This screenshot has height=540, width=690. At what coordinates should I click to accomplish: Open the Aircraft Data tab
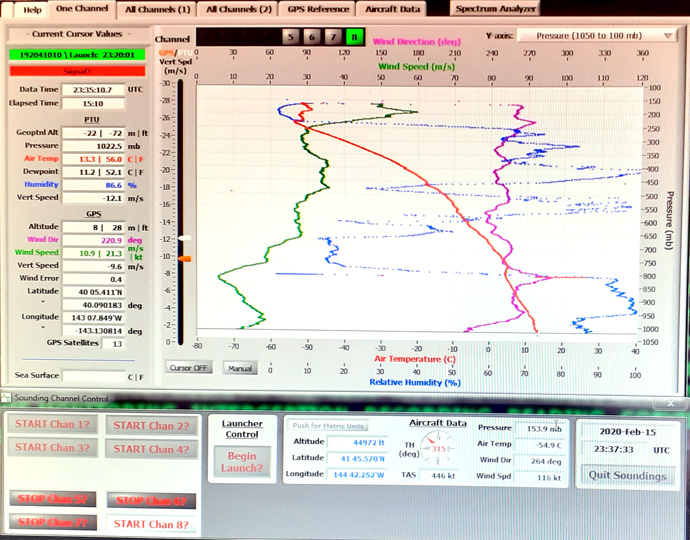(392, 9)
